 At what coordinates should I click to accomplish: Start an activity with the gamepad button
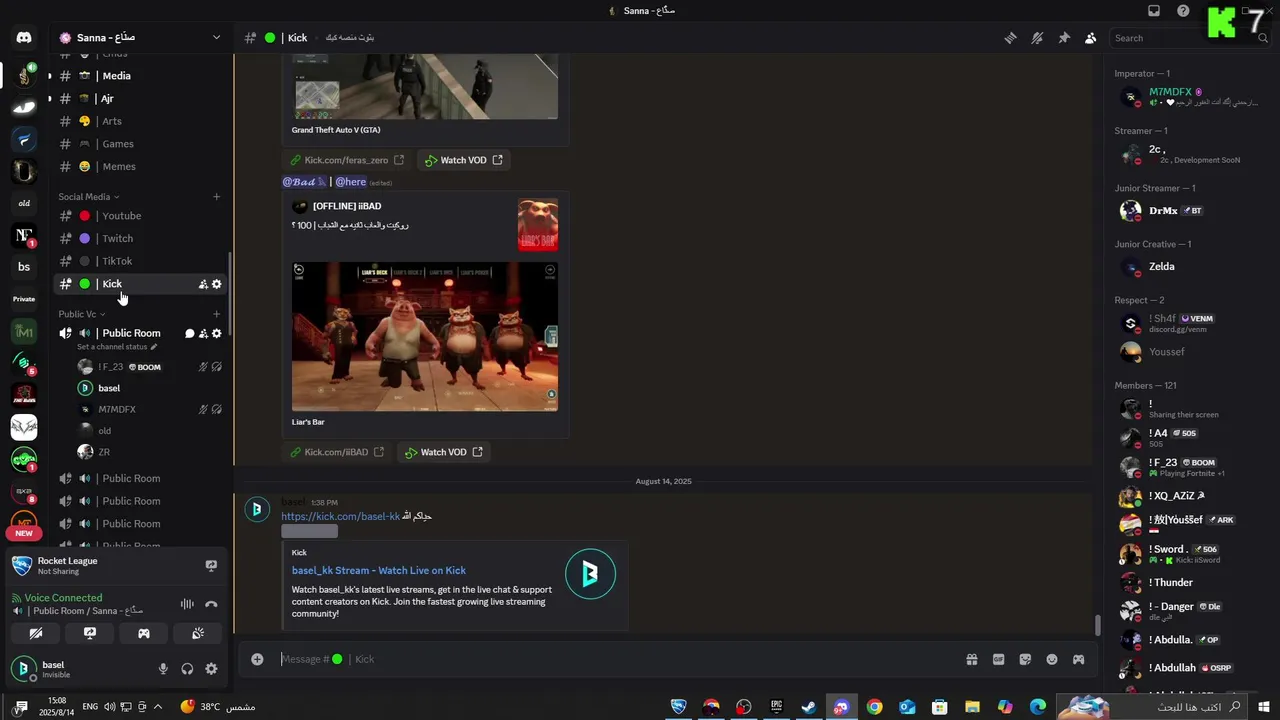pyautogui.click(x=144, y=633)
